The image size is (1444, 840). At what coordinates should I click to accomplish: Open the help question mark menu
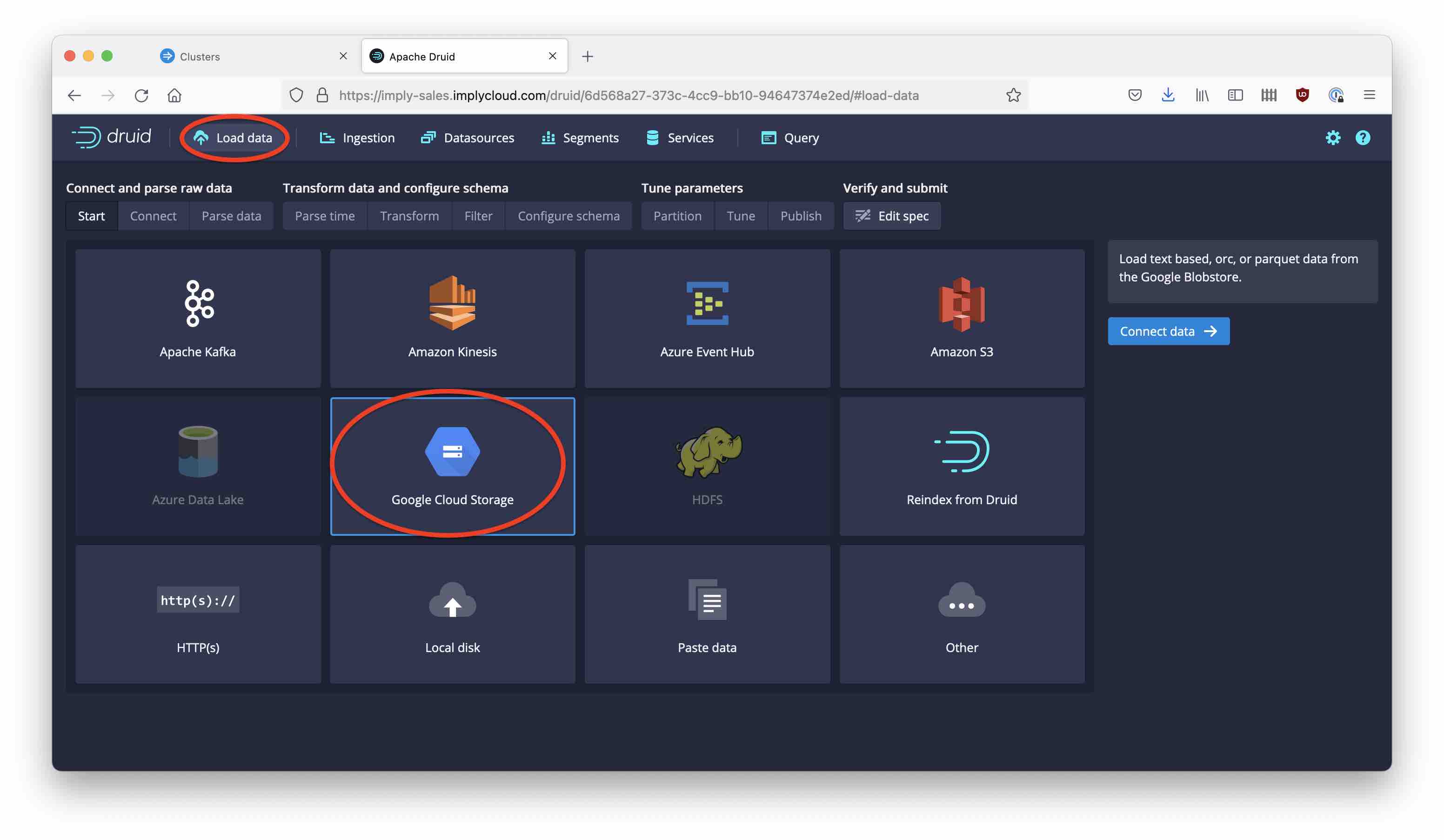(1362, 138)
